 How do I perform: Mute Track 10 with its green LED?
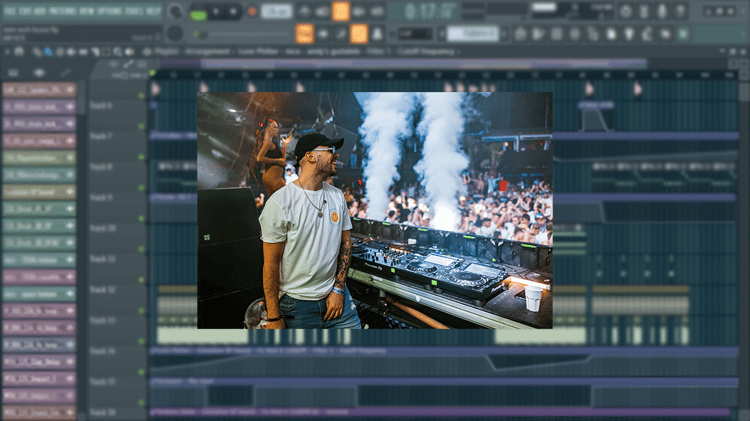pos(141,249)
